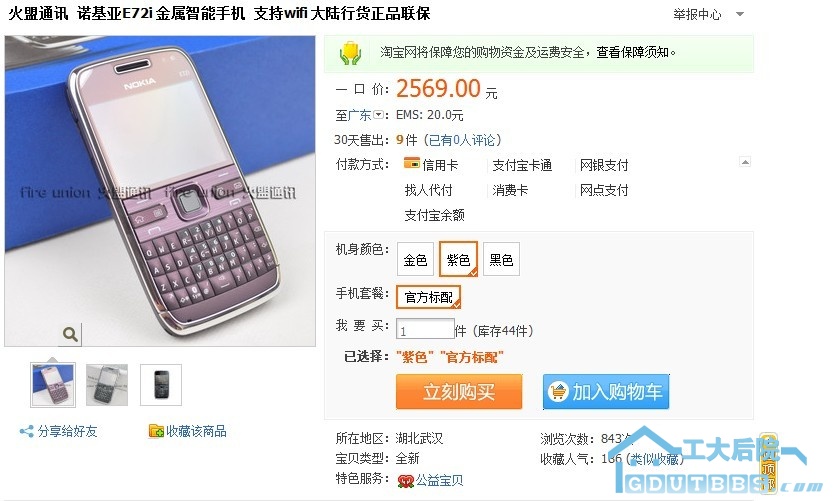Screen dimensions: 833x501
Task: Click the favorite item folder icon
Action: pyautogui.click(x=156, y=431)
